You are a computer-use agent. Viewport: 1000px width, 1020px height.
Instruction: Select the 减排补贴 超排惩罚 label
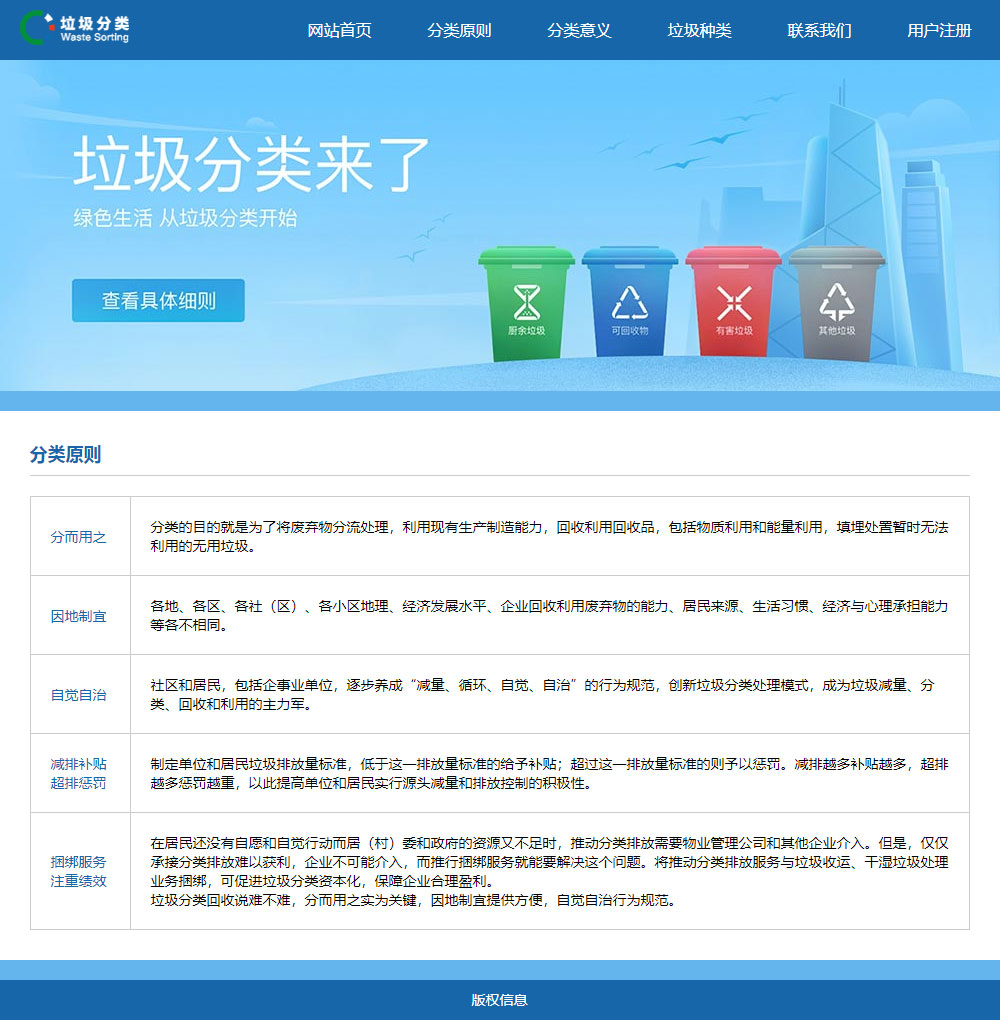tap(79, 773)
